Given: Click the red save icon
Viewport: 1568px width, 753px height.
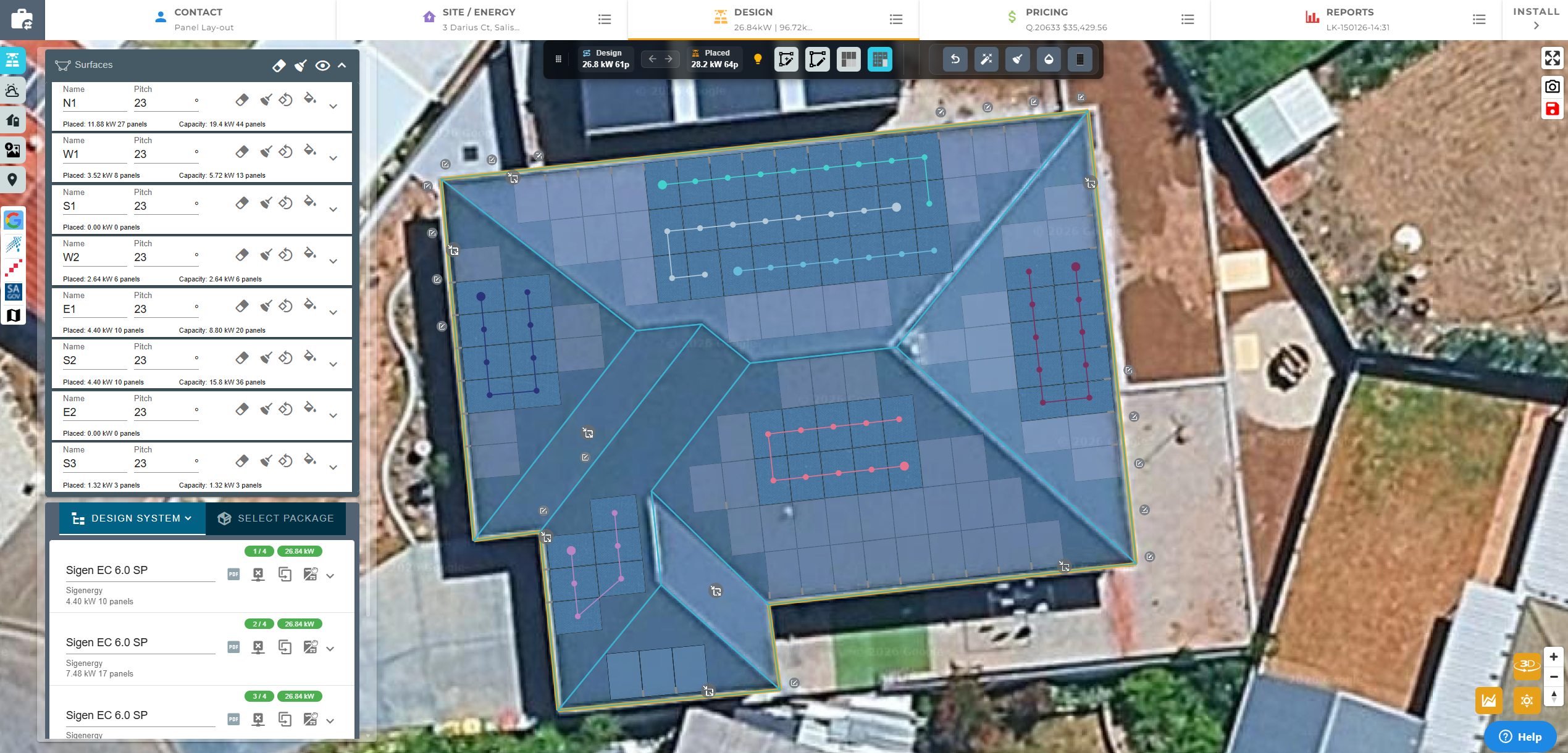Looking at the screenshot, I should point(1552,110).
